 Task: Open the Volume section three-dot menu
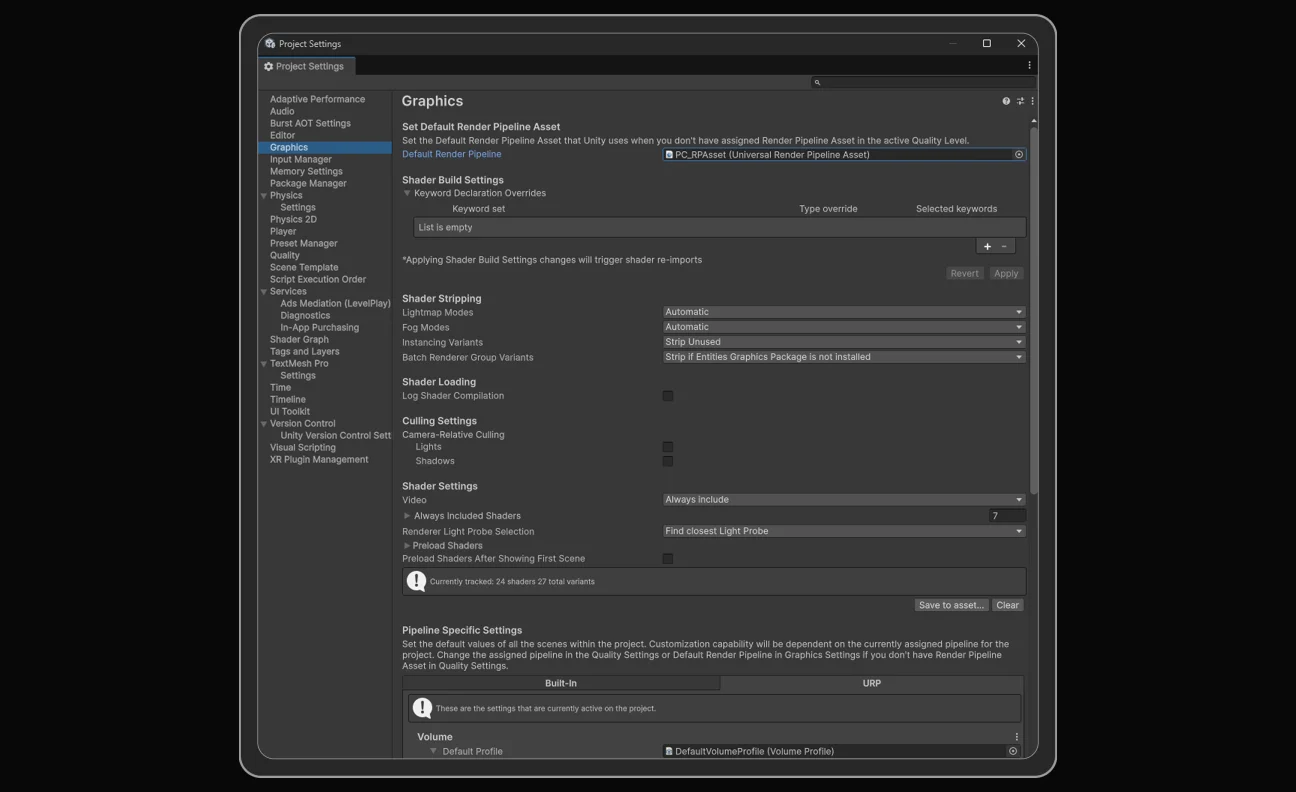tap(1017, 737)
